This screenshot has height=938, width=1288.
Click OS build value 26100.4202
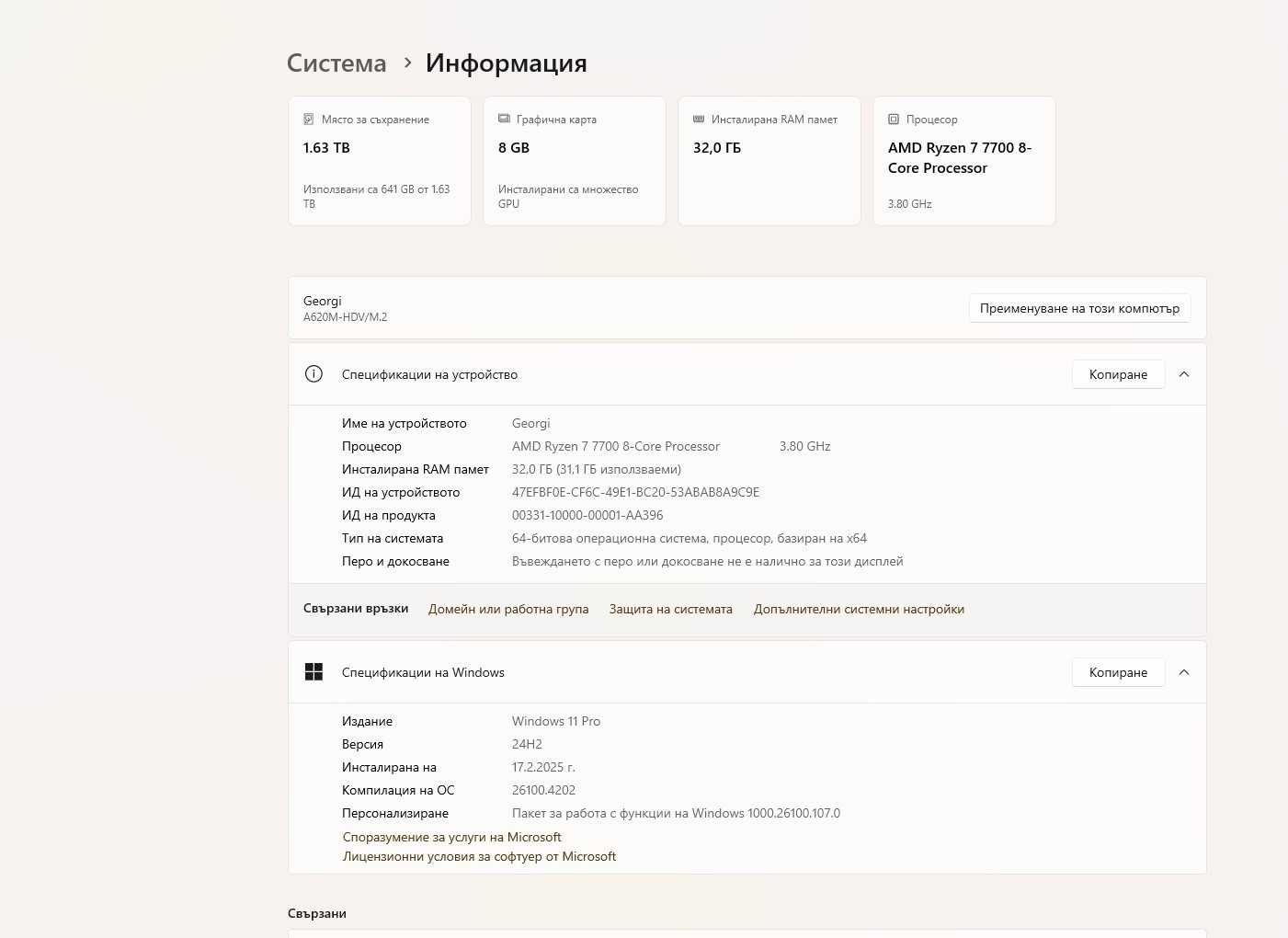(x=543, y=790)
